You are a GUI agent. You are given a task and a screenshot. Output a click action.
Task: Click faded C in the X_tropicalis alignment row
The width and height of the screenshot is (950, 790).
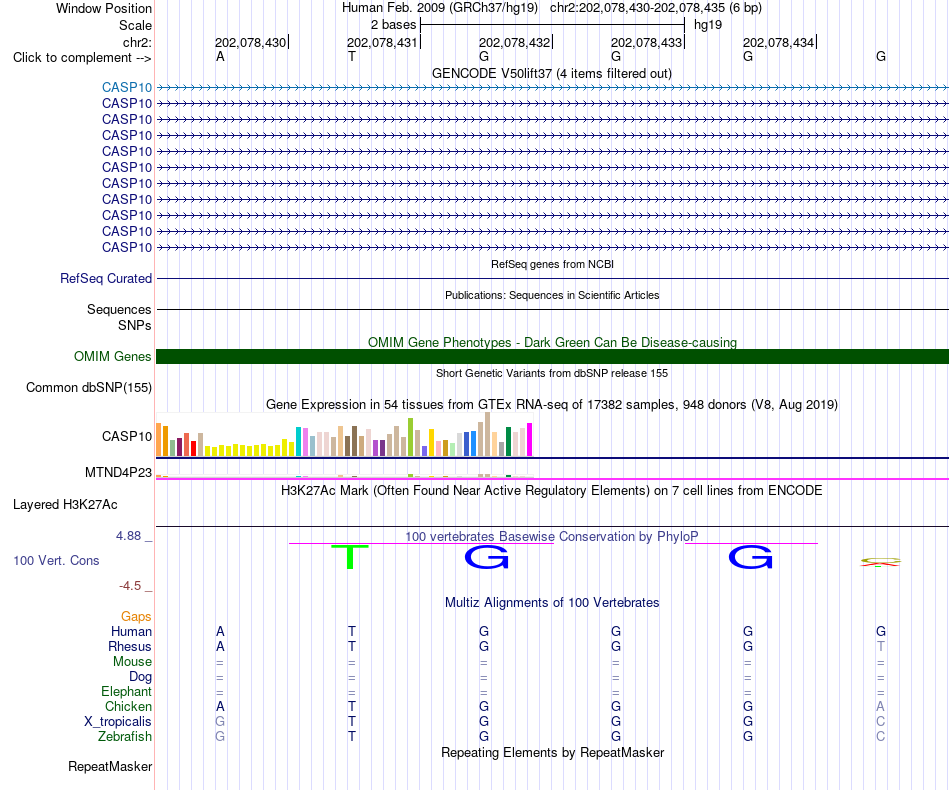(880, 722)
